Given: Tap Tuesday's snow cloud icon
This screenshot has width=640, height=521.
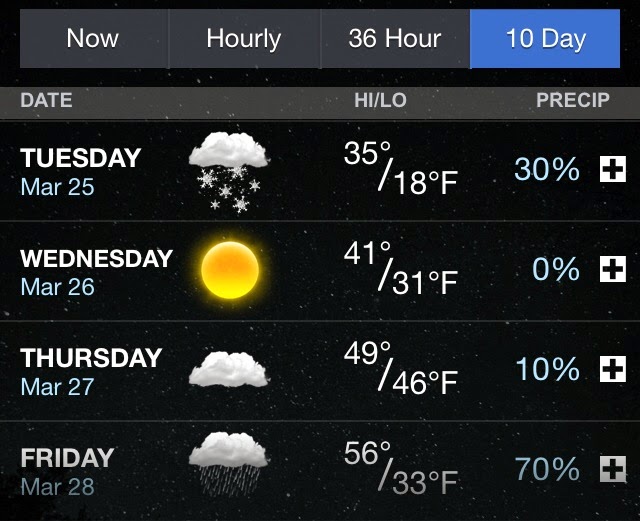Looking at the screenshot, I should (229, 168).
